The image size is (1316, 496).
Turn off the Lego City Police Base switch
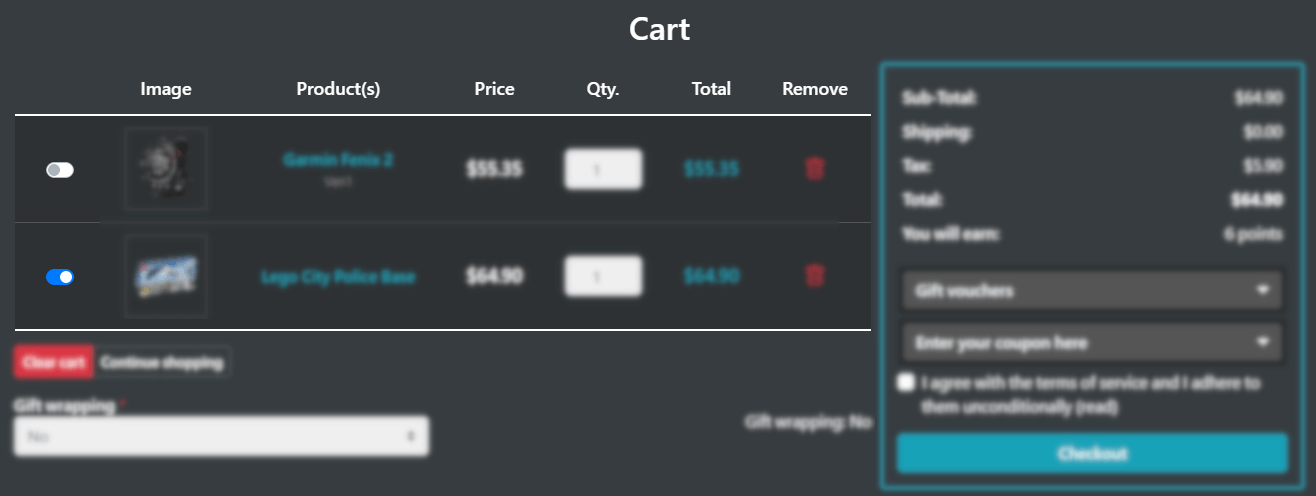click(x=60, y=277)
